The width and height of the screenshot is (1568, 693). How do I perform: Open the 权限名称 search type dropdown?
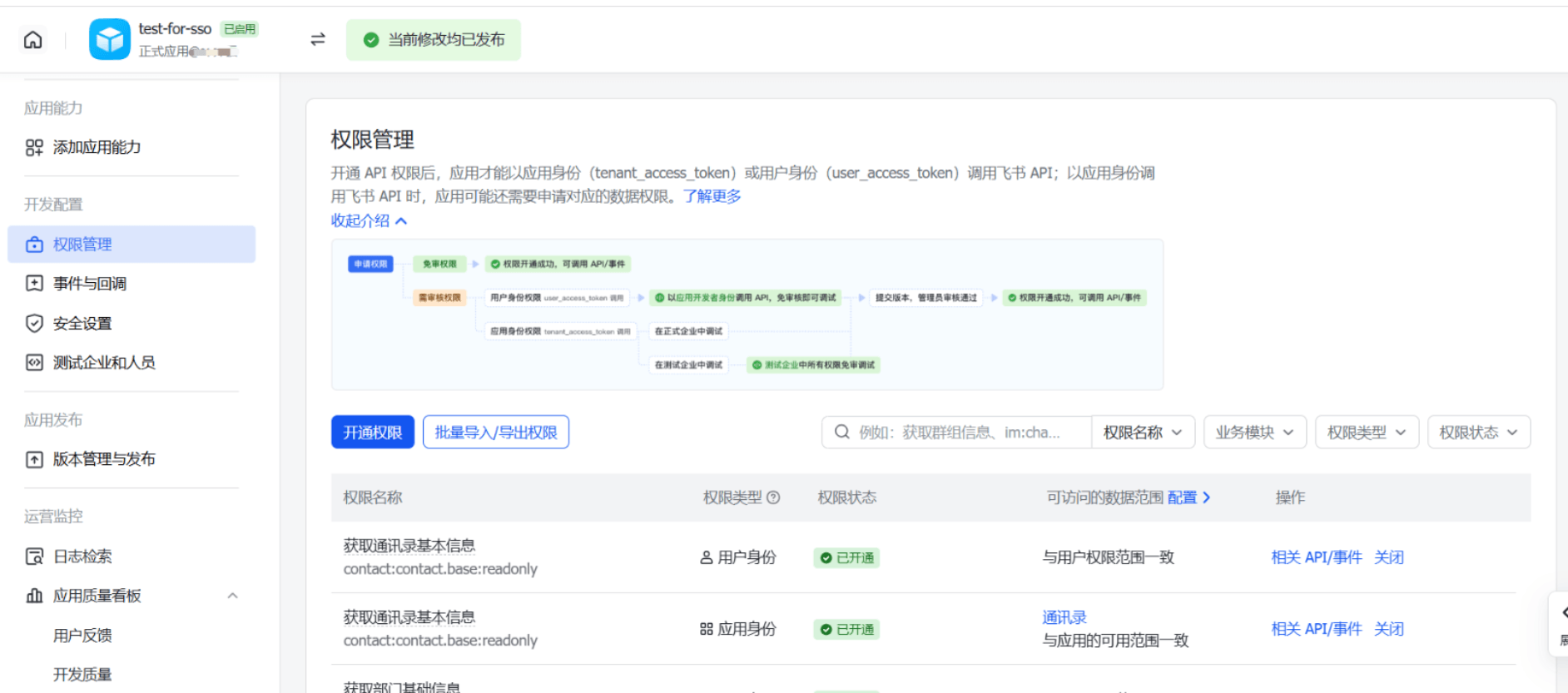[x=1142, y=433]
